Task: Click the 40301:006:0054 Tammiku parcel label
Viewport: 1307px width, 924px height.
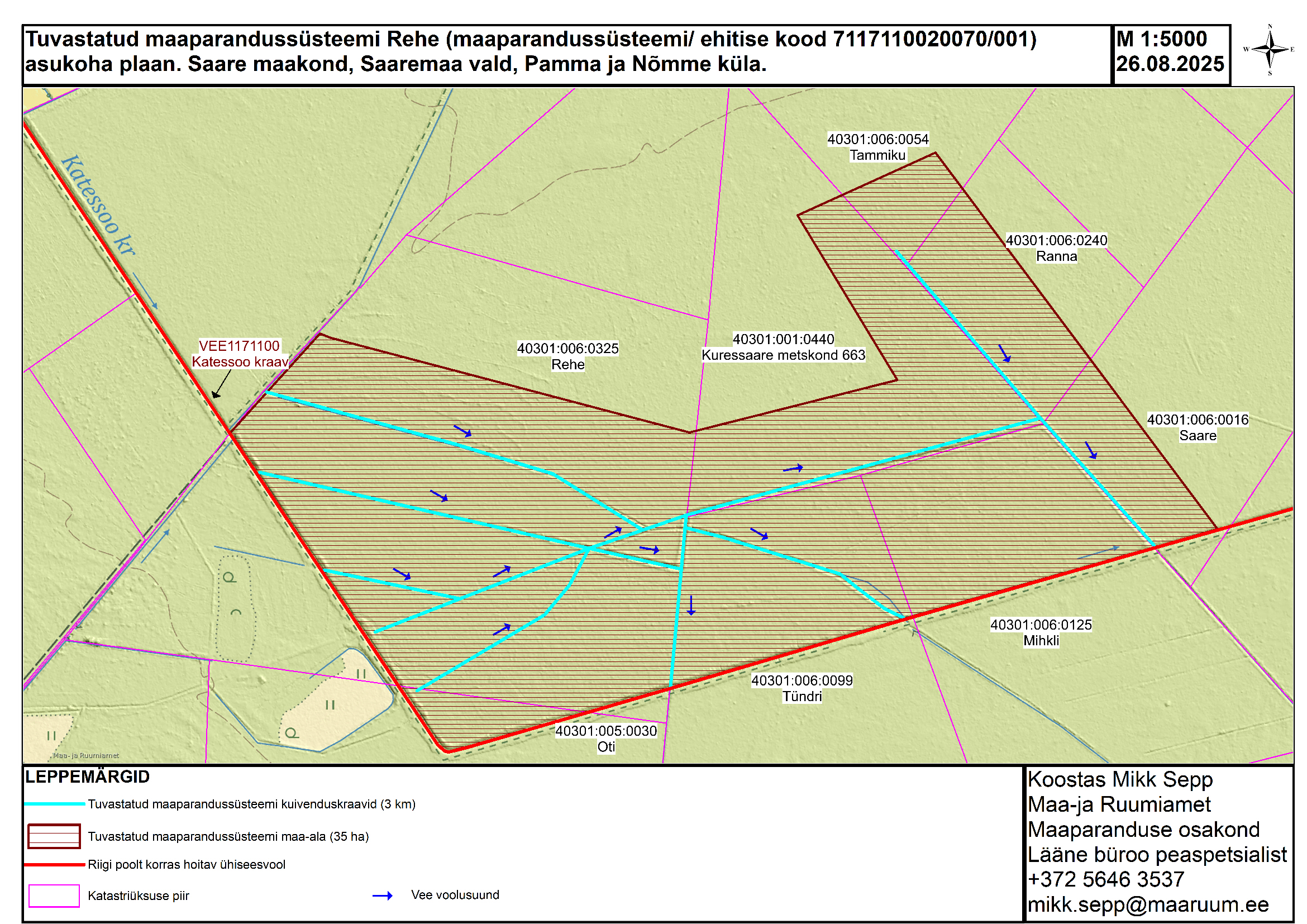Action: (x=878, y=147)
